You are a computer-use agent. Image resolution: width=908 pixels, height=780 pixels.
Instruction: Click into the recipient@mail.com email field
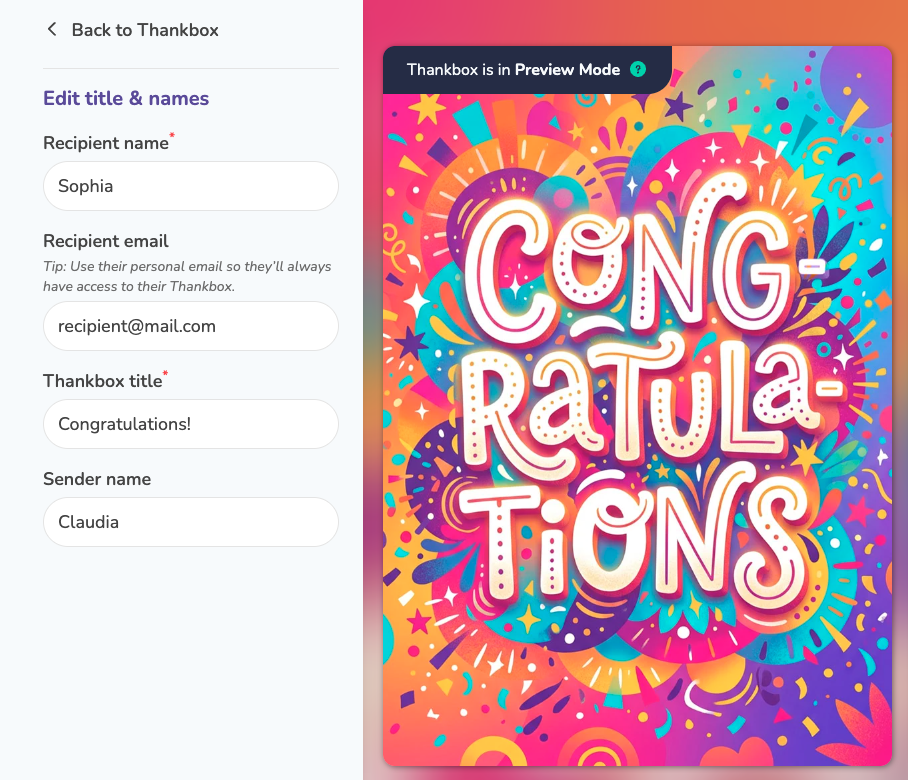coord(191,326)
